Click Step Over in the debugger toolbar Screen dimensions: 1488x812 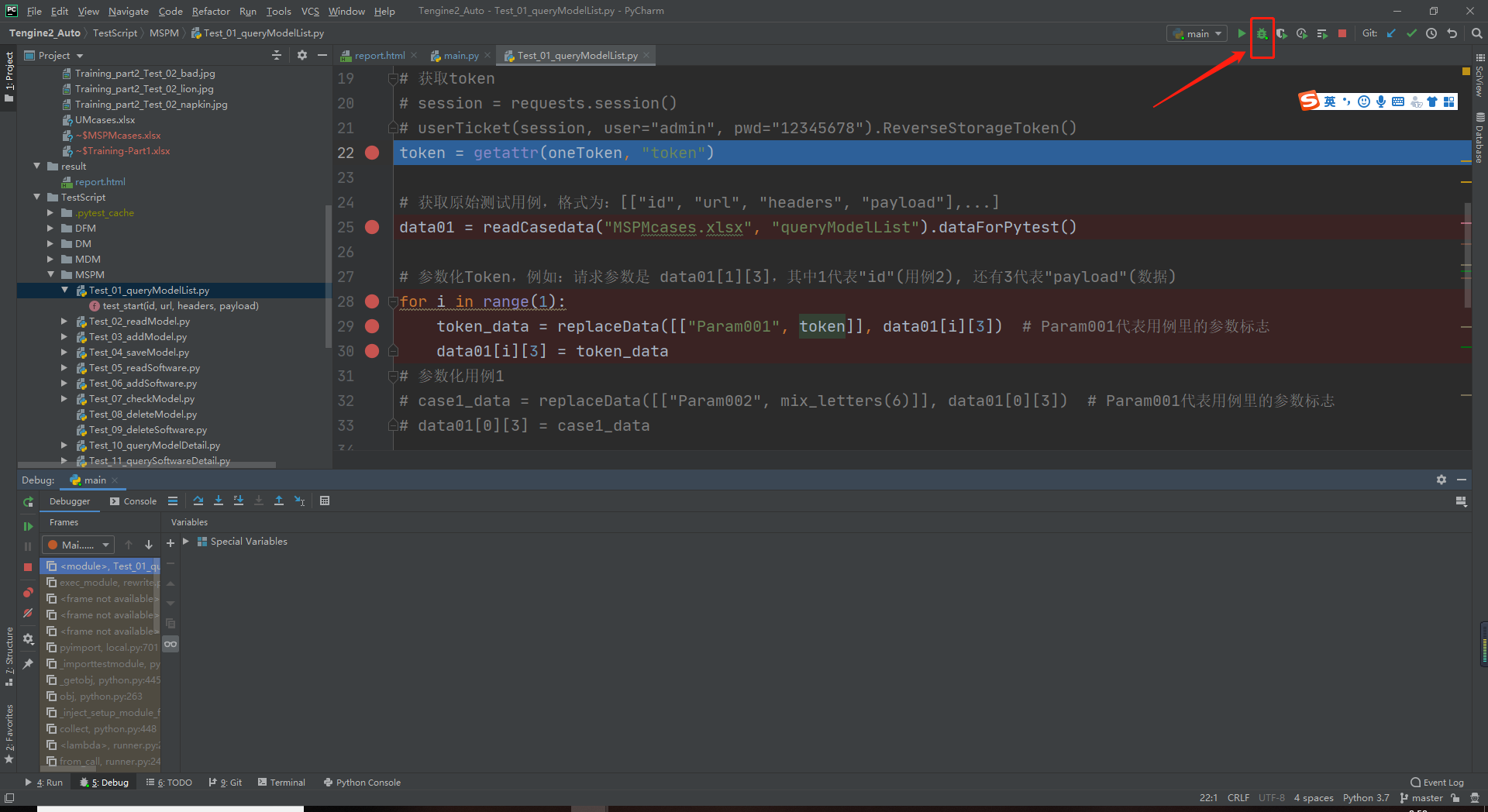pos(198,501)
